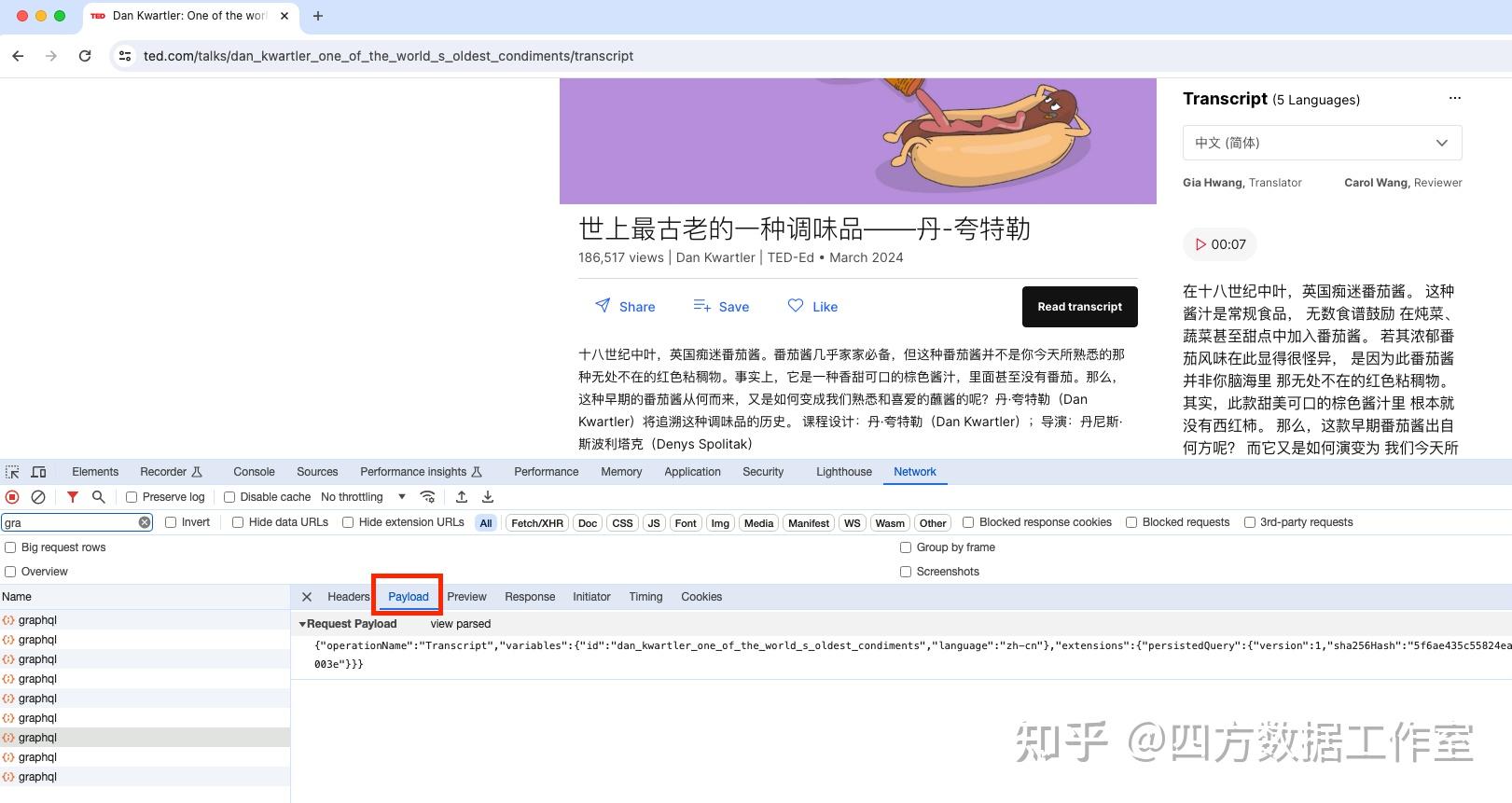Play transcript from 00:07
This screenshot has height=803, width=1512.
point(1220,244)
